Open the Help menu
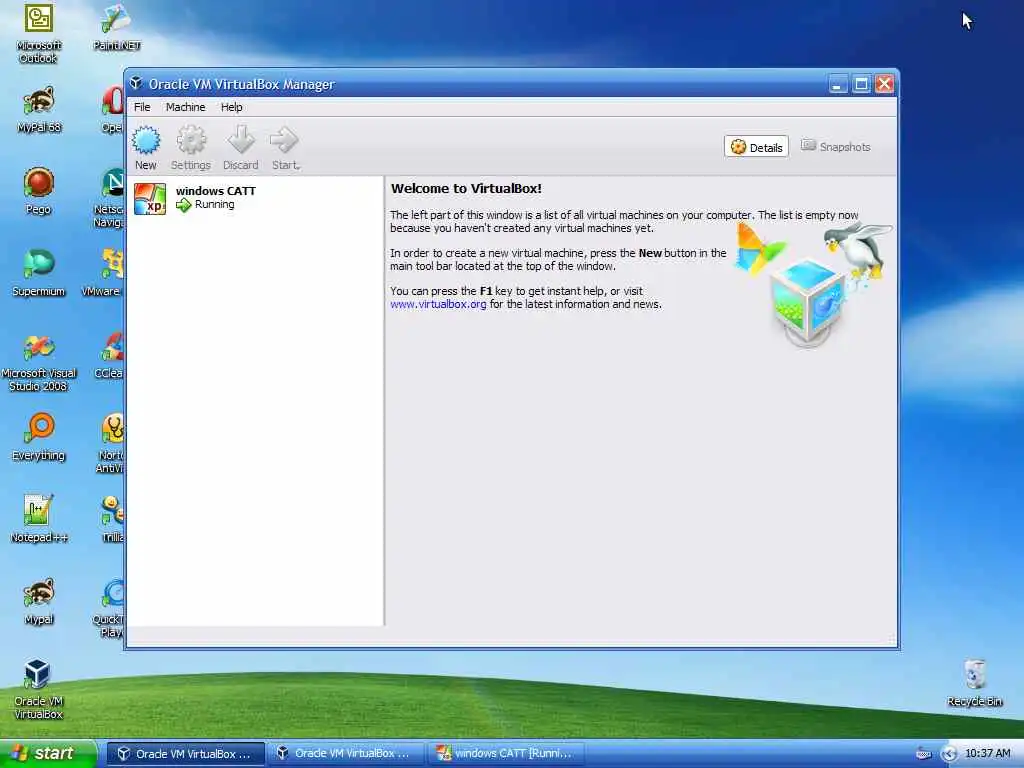The image size is (1024, 768). tap(231, 107)
